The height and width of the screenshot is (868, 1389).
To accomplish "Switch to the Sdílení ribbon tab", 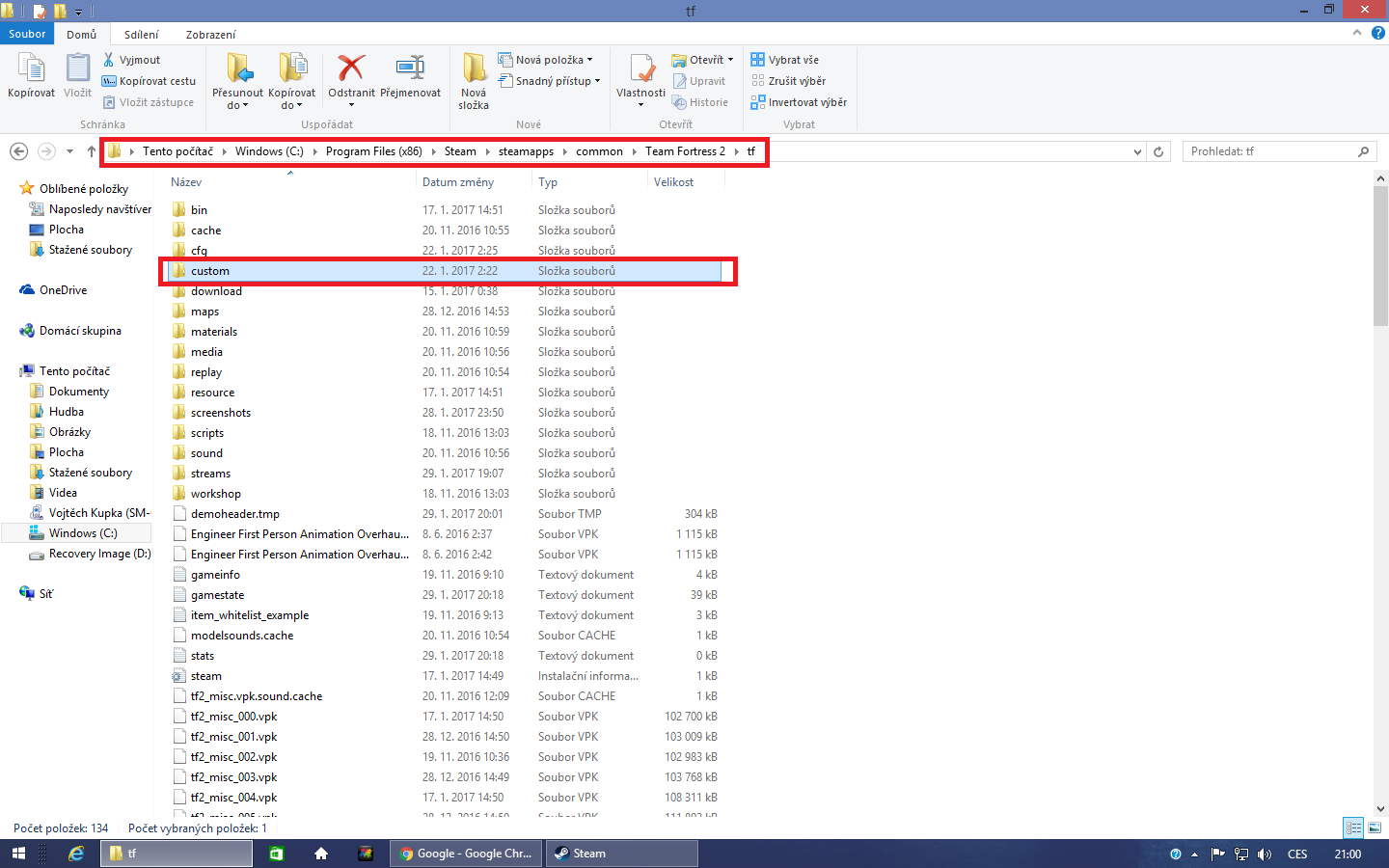I will click(142, 35).
